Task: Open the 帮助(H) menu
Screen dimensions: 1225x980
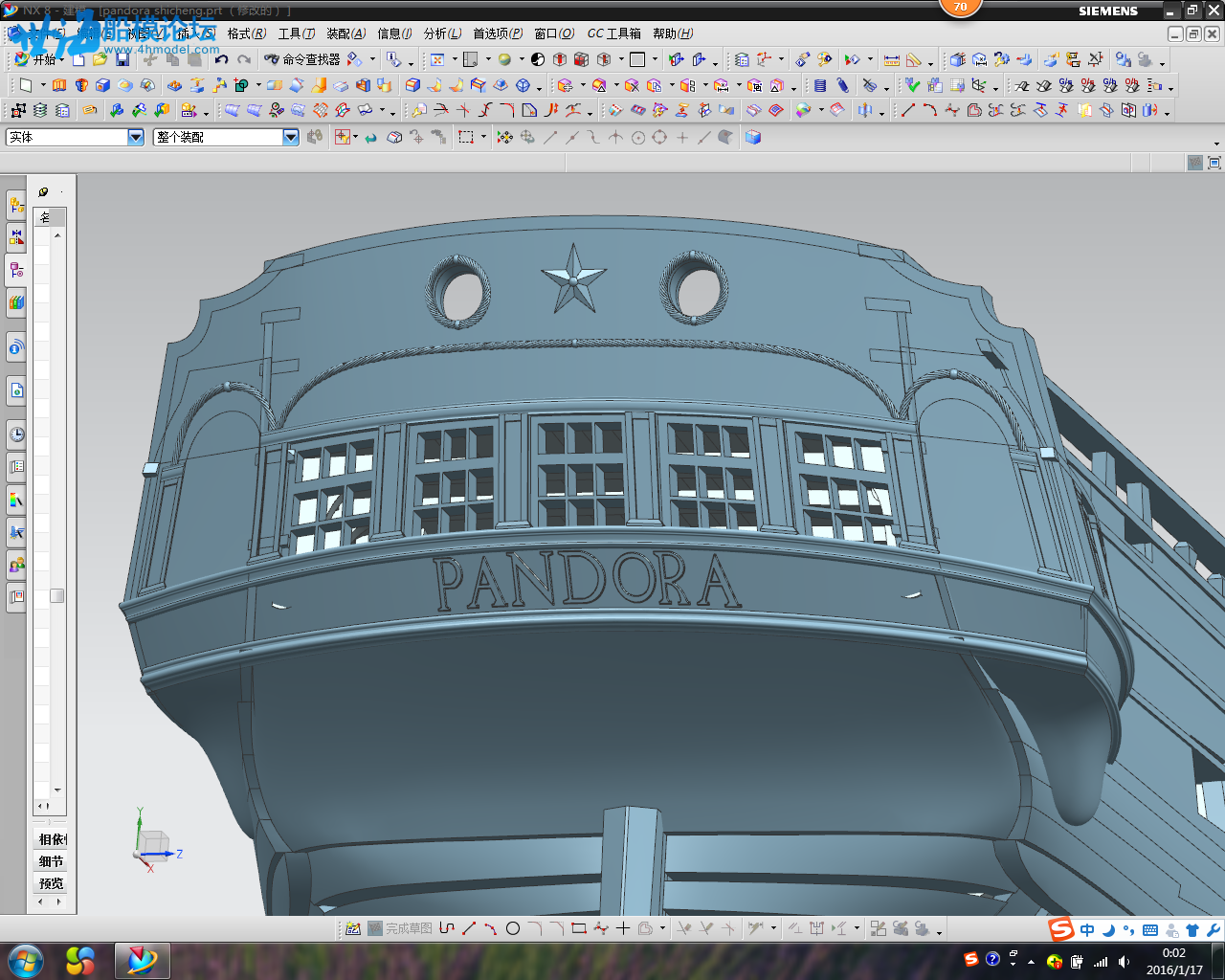Action: click(x=673, y=33)
